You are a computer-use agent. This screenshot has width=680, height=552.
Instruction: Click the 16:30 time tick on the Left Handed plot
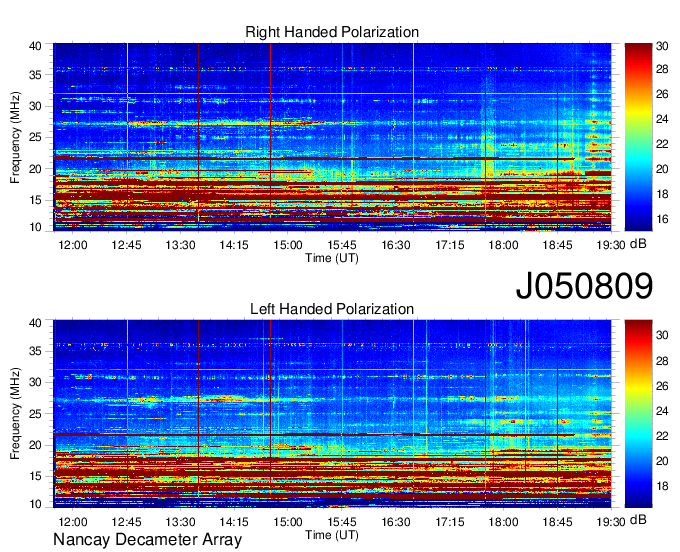coord(396,522)
